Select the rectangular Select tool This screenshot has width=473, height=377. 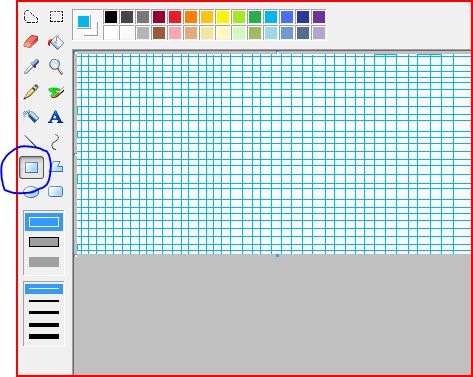pos(56,17)
